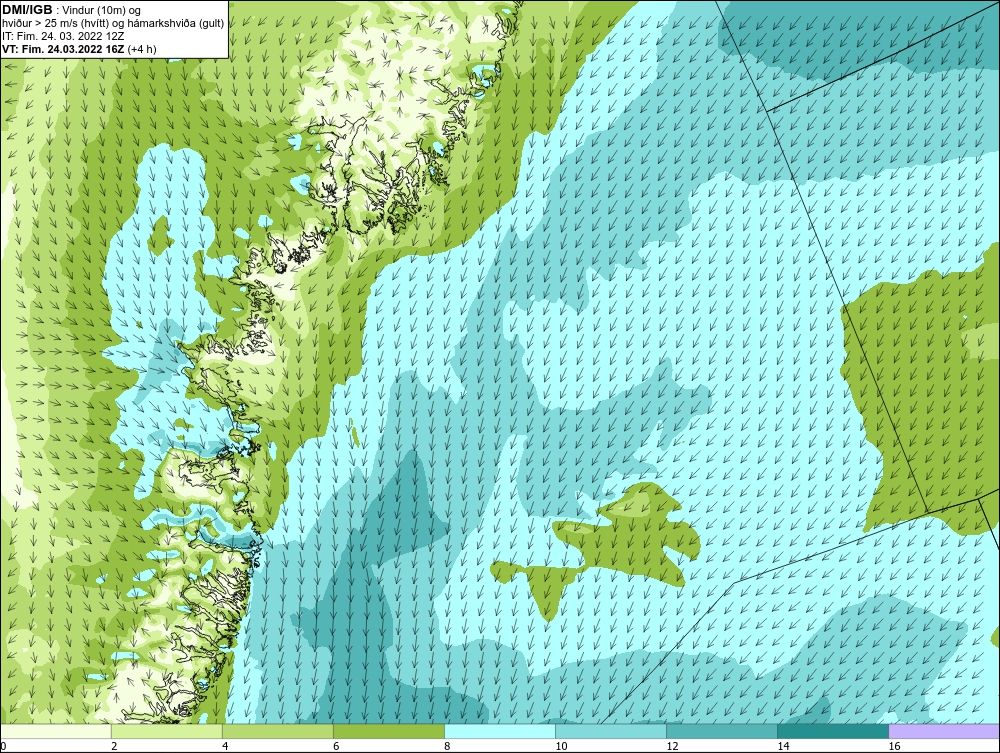The image size is (1000, 753).
Task: Click the '(+4 h)' forecast offset text
Action: pos(142,49)
